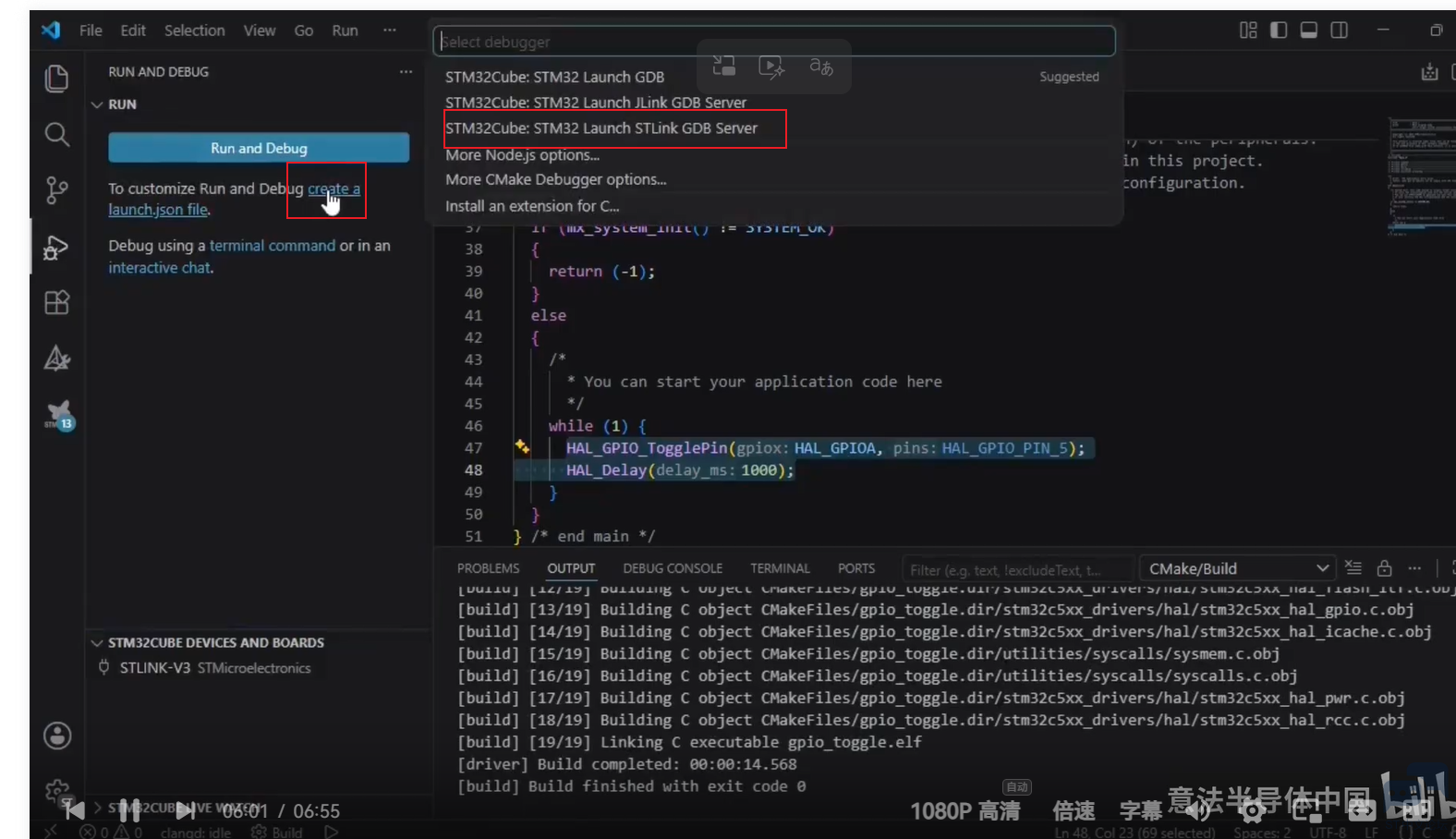The width and height of the screenshot is (1456, 839).
Task: Click the lightbulb code action on line 47
Action: tap(522, 447)
